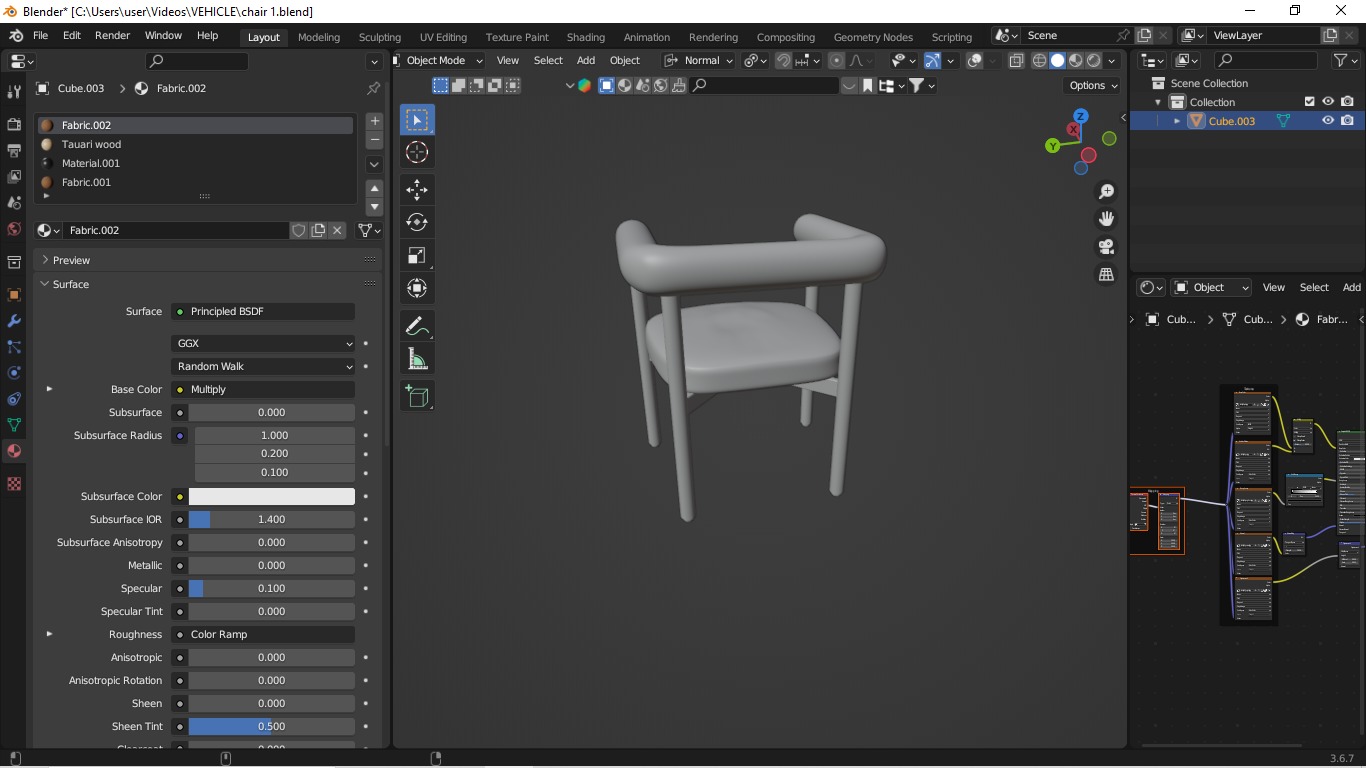The image size is (1366, 768).
Task: Switch perspective/orthographic with the grid icon
Action: click(x=1106, y=274)
